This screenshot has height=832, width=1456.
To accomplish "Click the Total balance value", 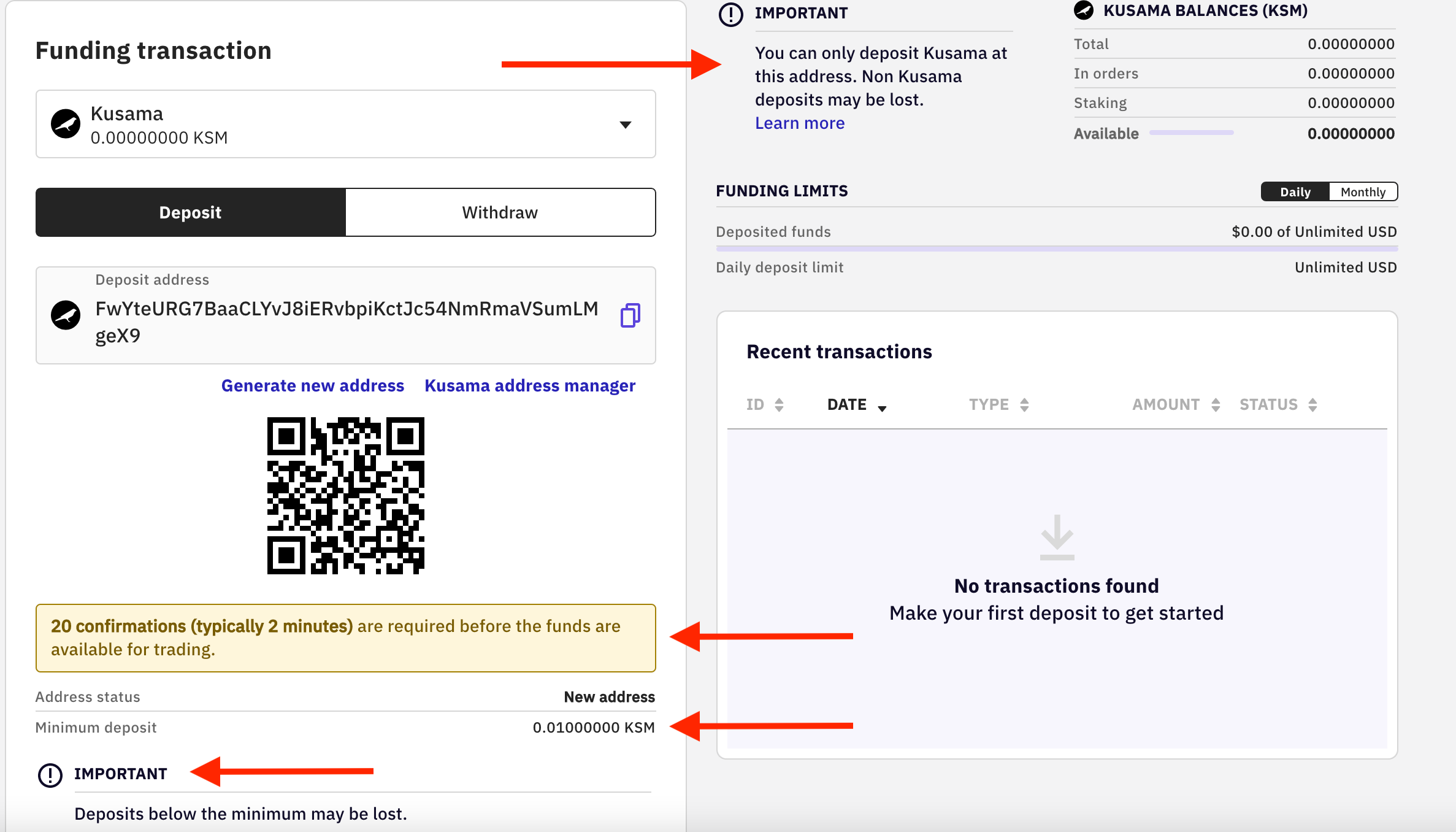I will tap(1351, 44).
